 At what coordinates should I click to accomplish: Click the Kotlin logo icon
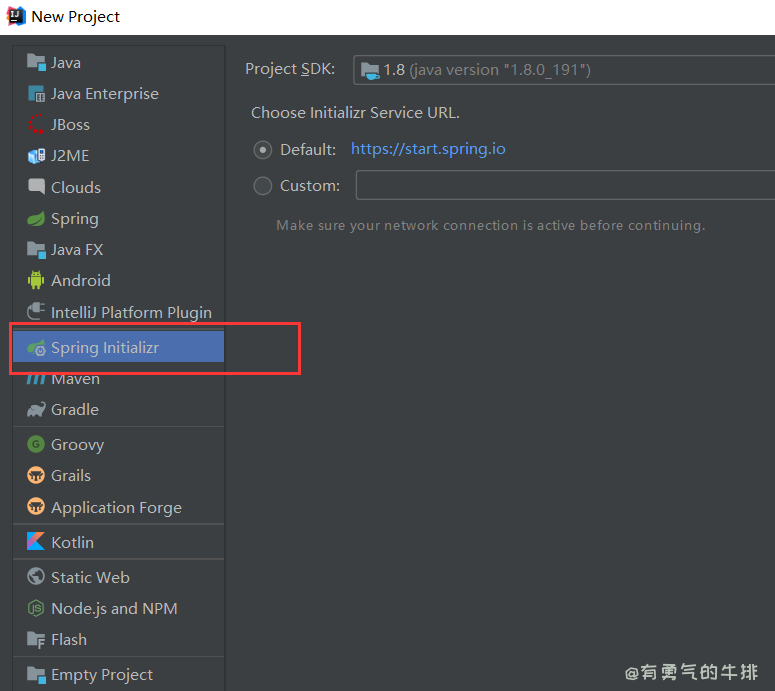tap(36, 542)
